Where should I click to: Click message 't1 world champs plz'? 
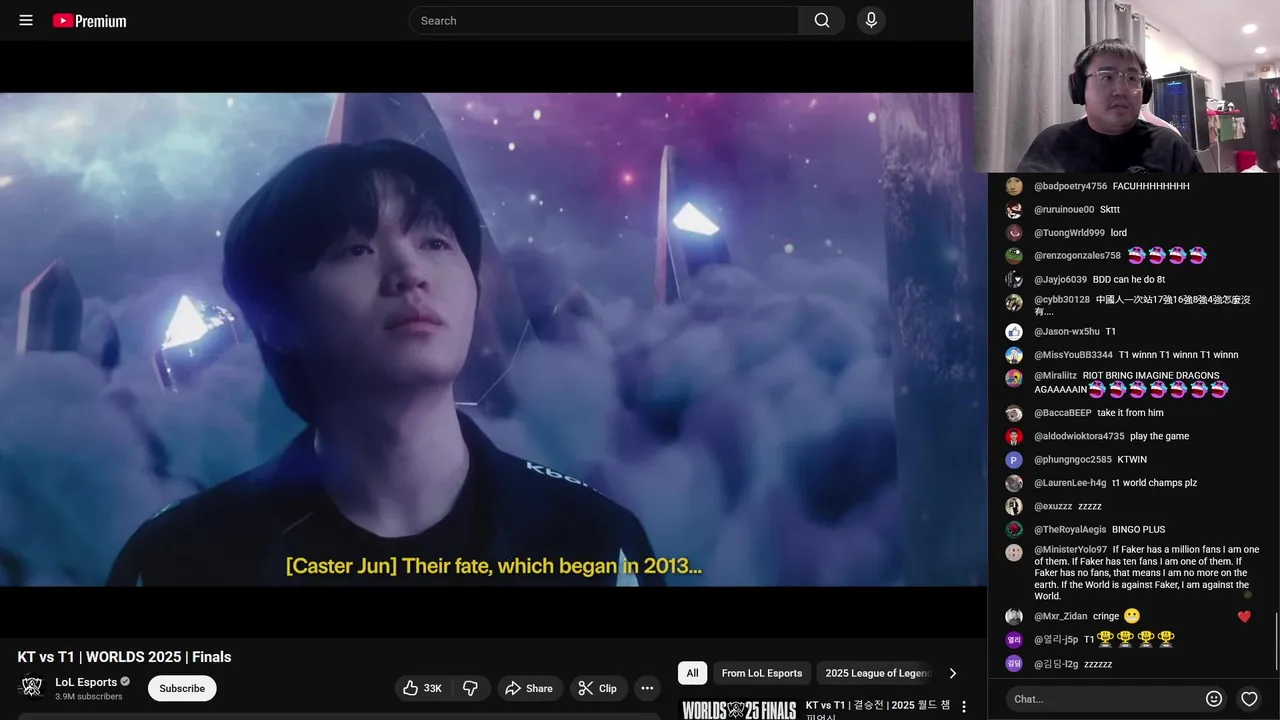point(1155,483)
